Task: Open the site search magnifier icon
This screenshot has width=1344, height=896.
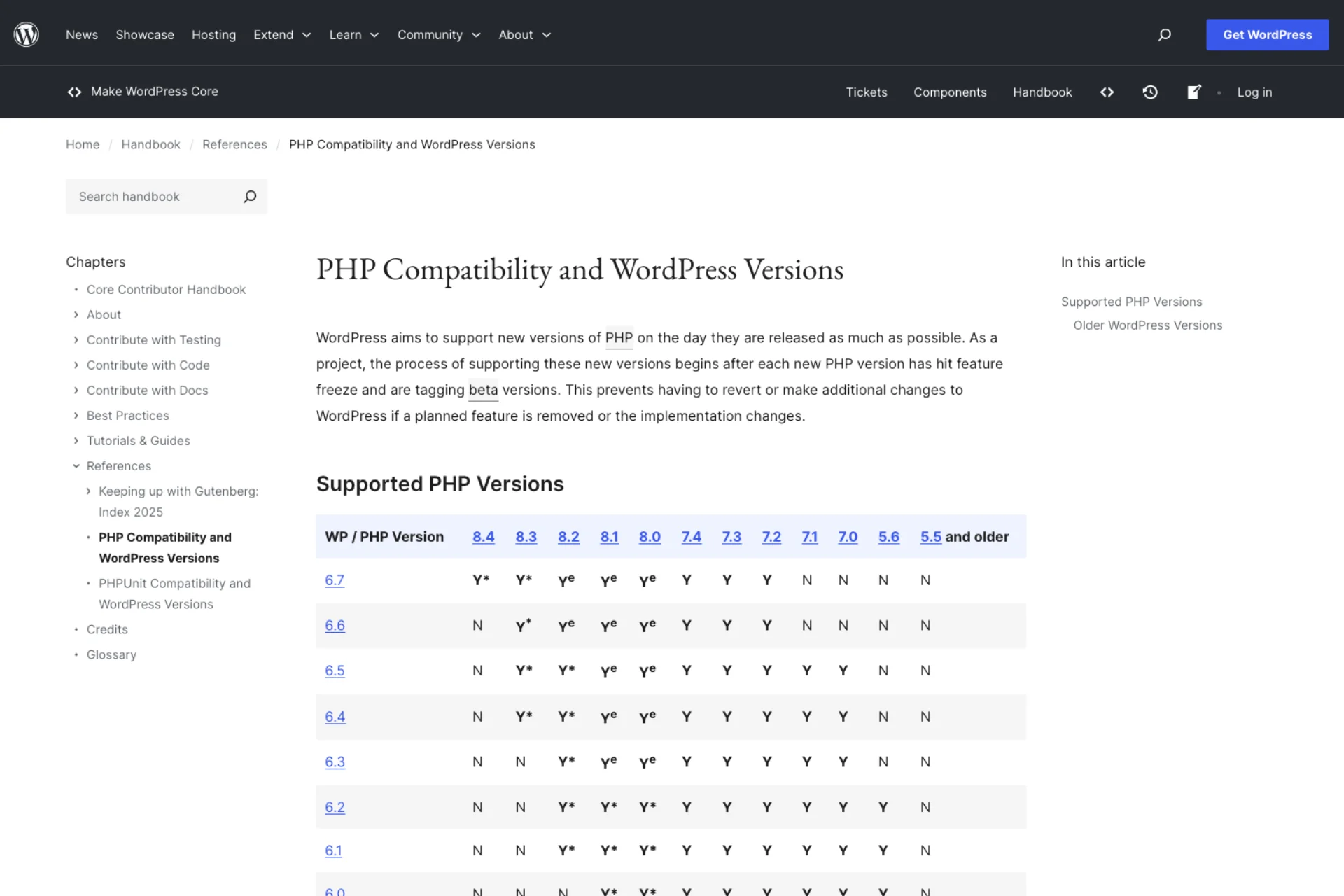Action: click(1164, 34)
